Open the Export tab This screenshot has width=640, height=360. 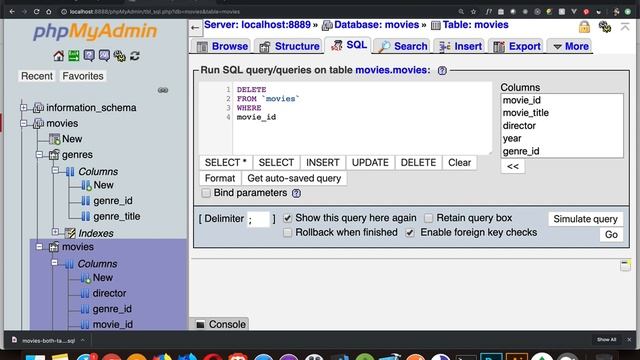point(516,46)
